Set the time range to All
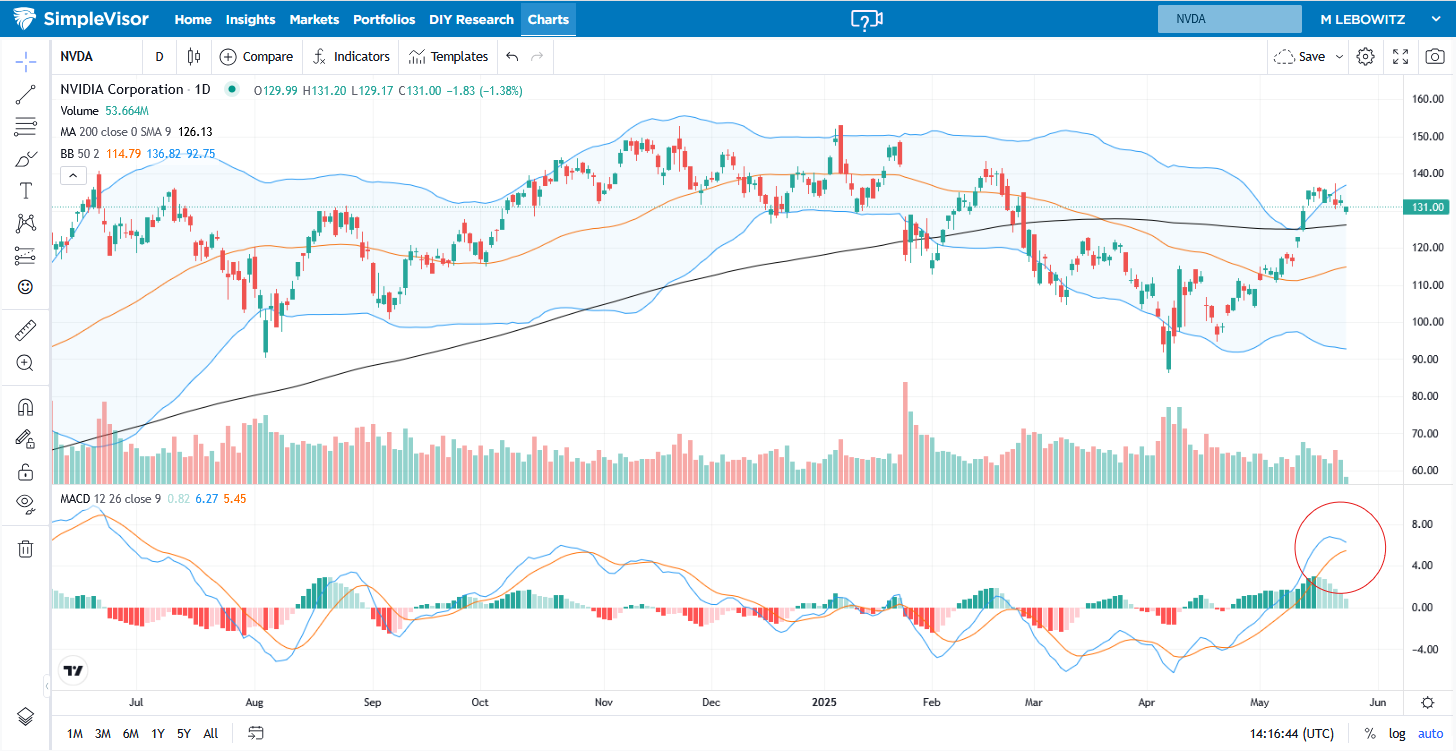 [x=210, y=733]
